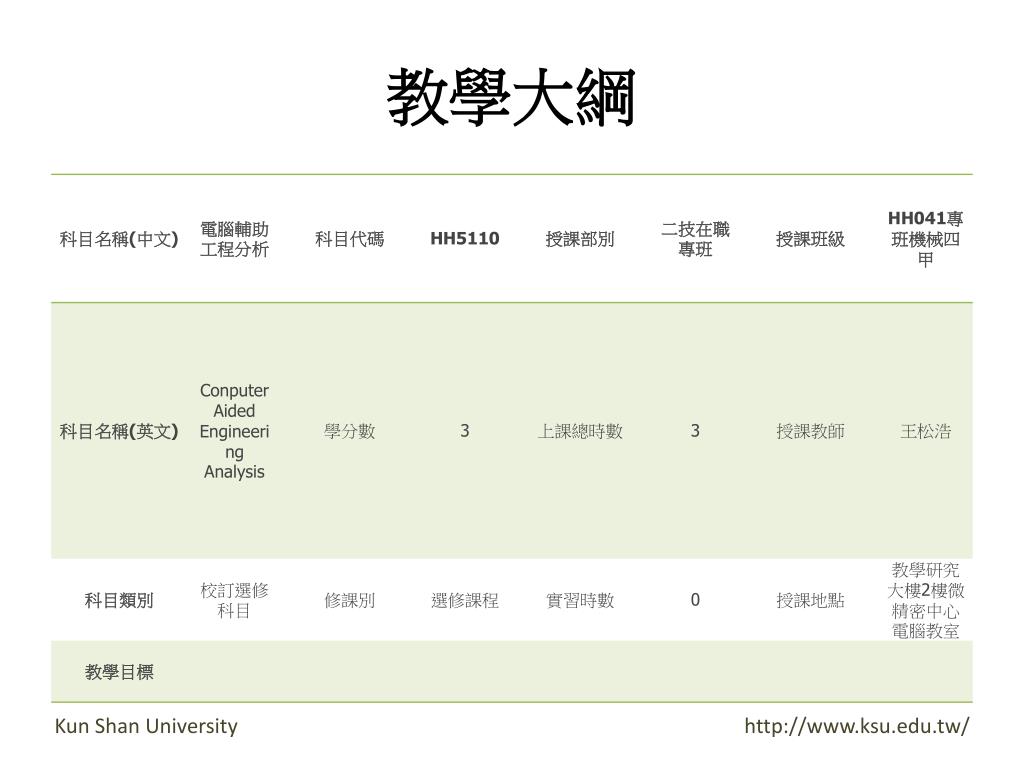
Task: Click the value 0 beside 實習時數
Action: [695, 600]
